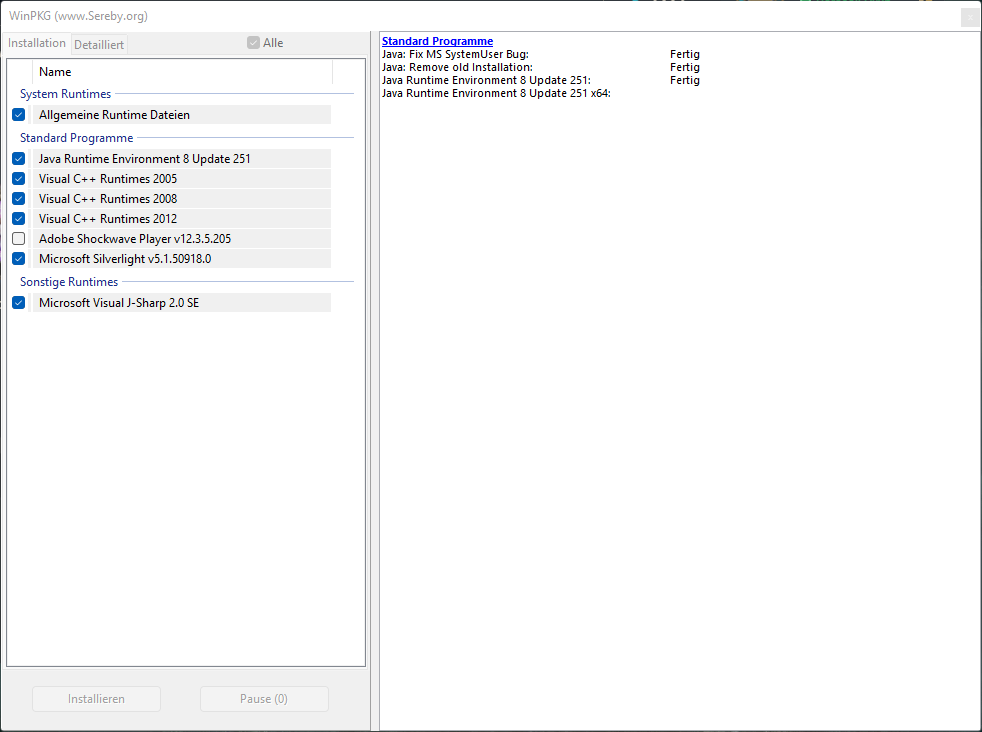Collapse the System Runtimes group header
Image resolution: width=982 pixels, height=732 pixels.
click(x=65, y=94)
